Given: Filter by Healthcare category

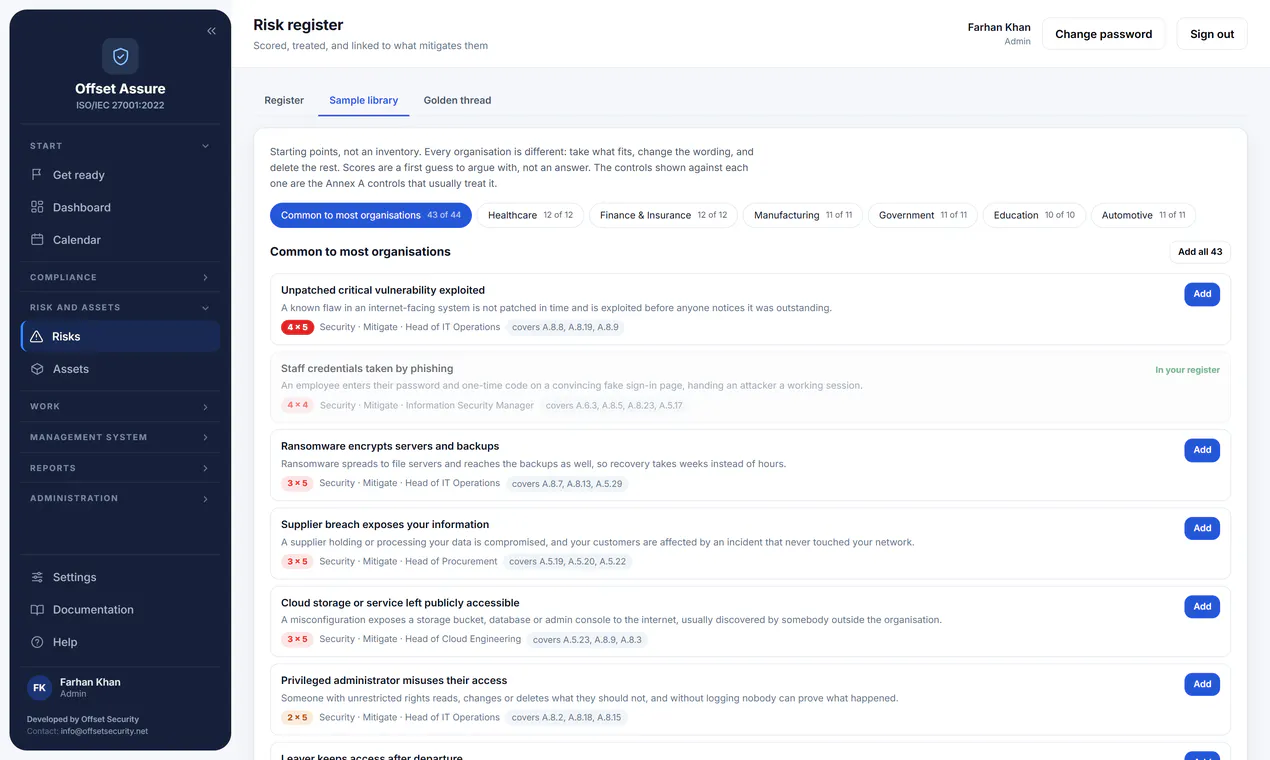Looking at the screenshot, I should (x=530, y=215).
